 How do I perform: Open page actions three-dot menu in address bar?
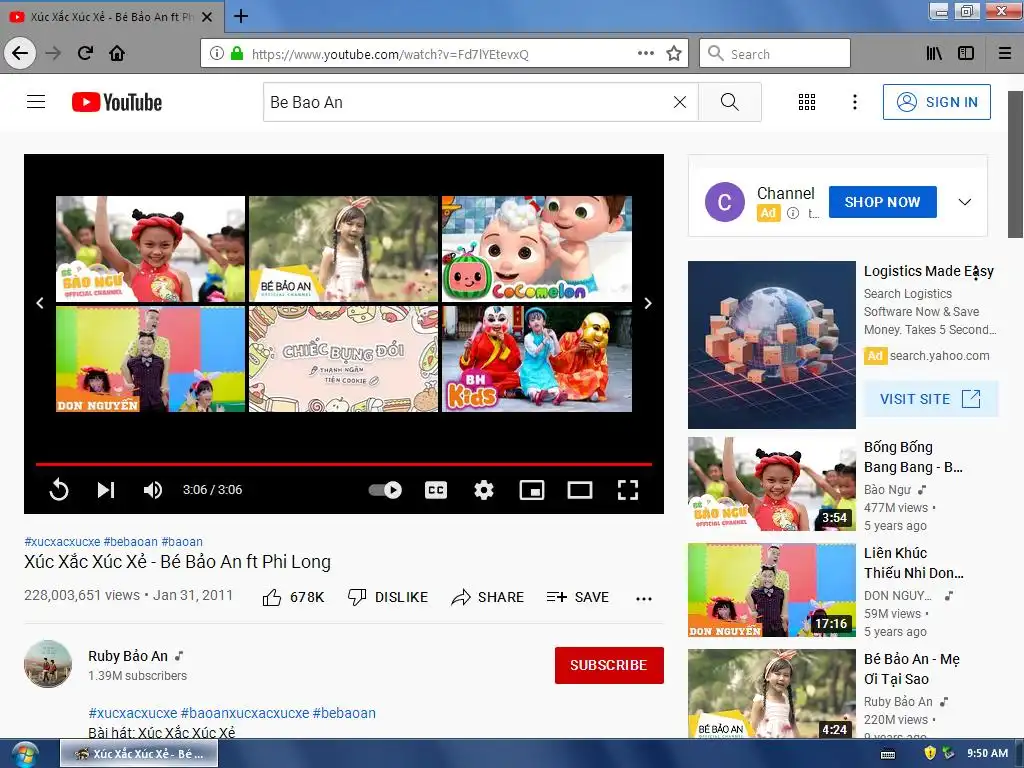click(x=646, y=54)
